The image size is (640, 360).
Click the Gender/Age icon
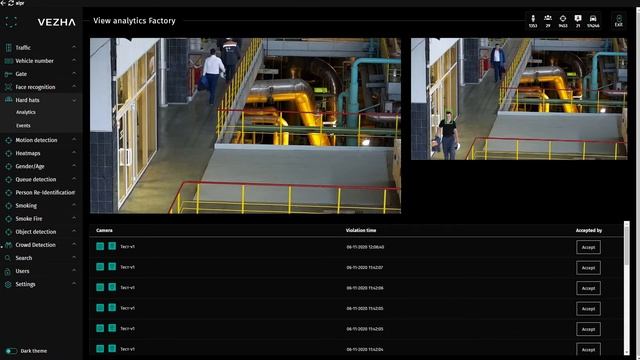(x=8, y=166)
